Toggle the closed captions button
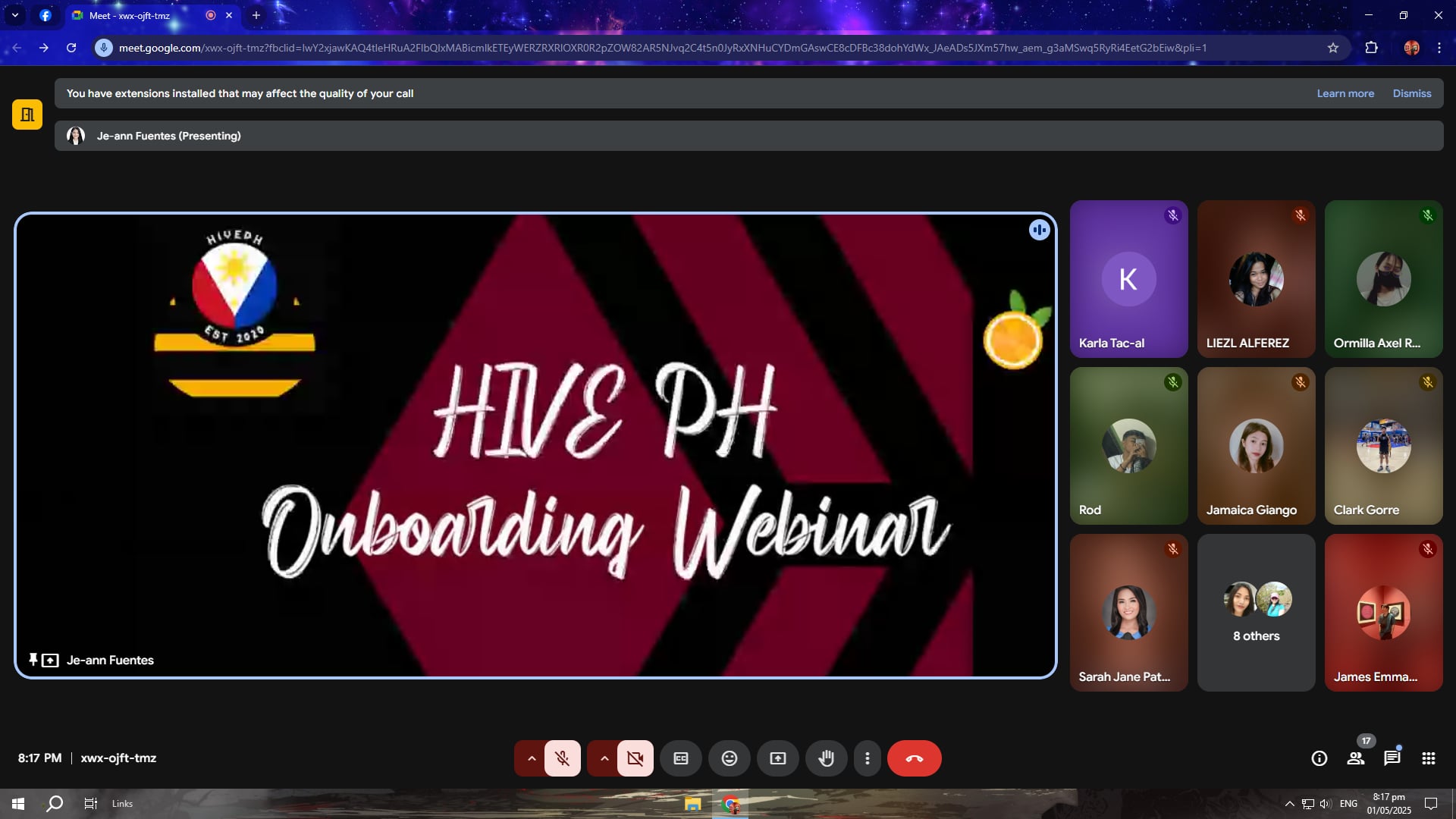This screenshot has width=1456, height=819. (x=681, y=758)
